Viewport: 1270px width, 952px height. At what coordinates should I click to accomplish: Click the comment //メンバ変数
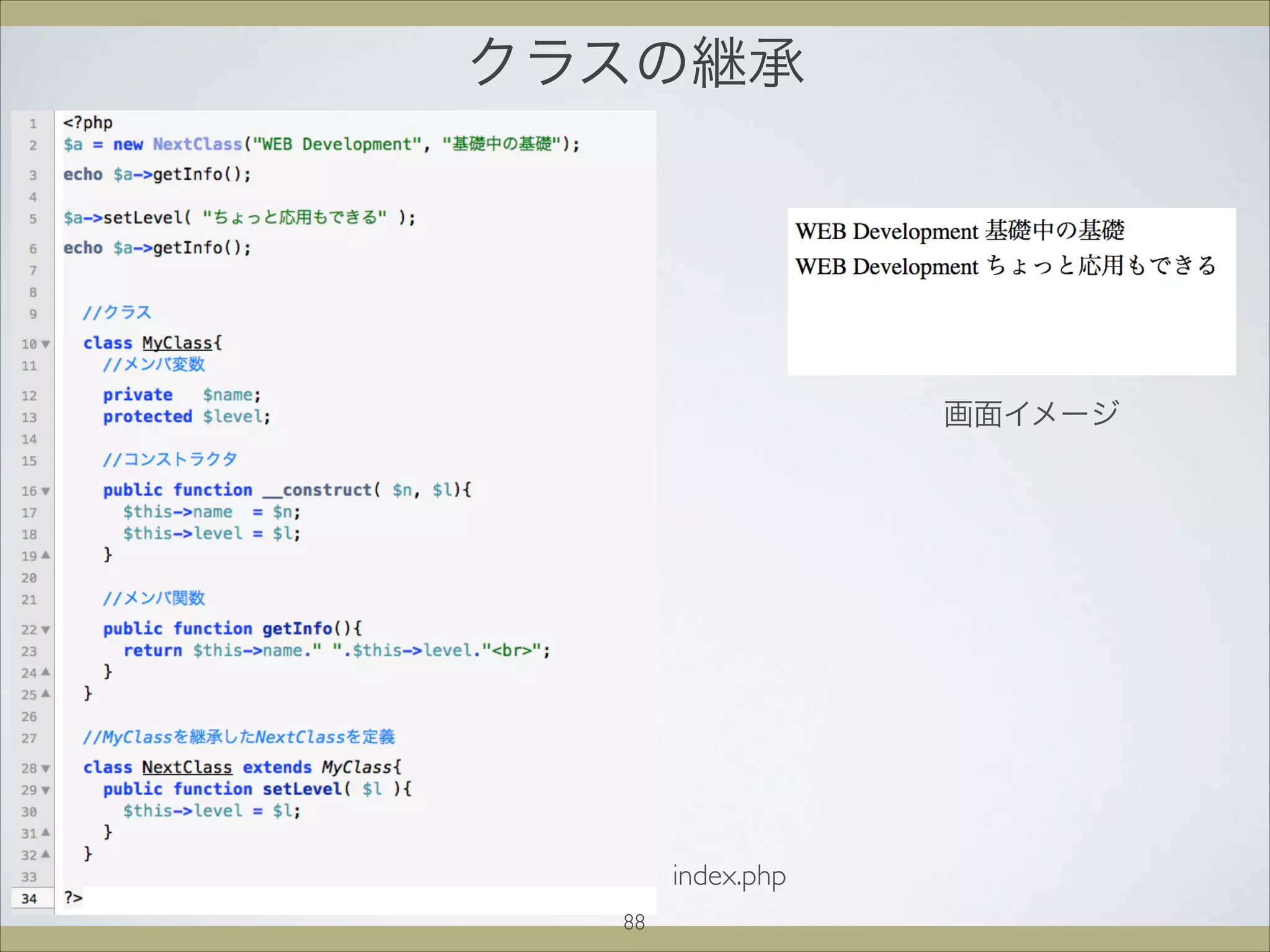tap(154, 364)
